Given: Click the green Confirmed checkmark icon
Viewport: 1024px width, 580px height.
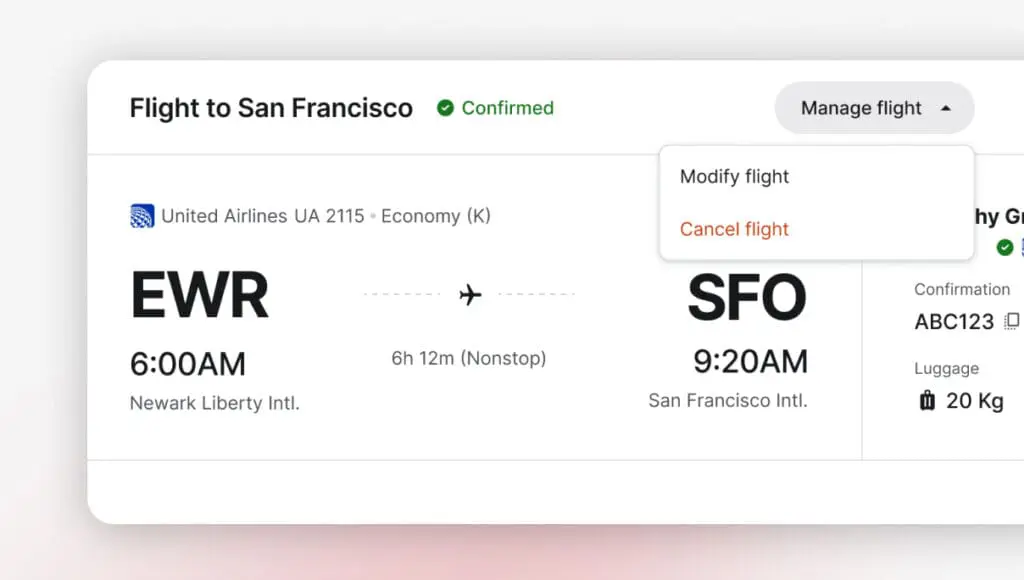Looking at the screenshot, I should 445,108.
